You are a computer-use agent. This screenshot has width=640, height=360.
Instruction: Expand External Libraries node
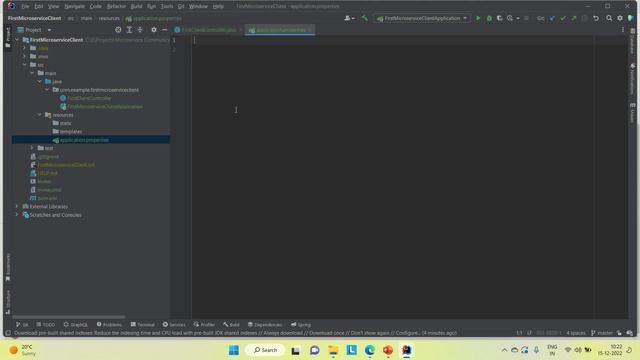(17, 206)
